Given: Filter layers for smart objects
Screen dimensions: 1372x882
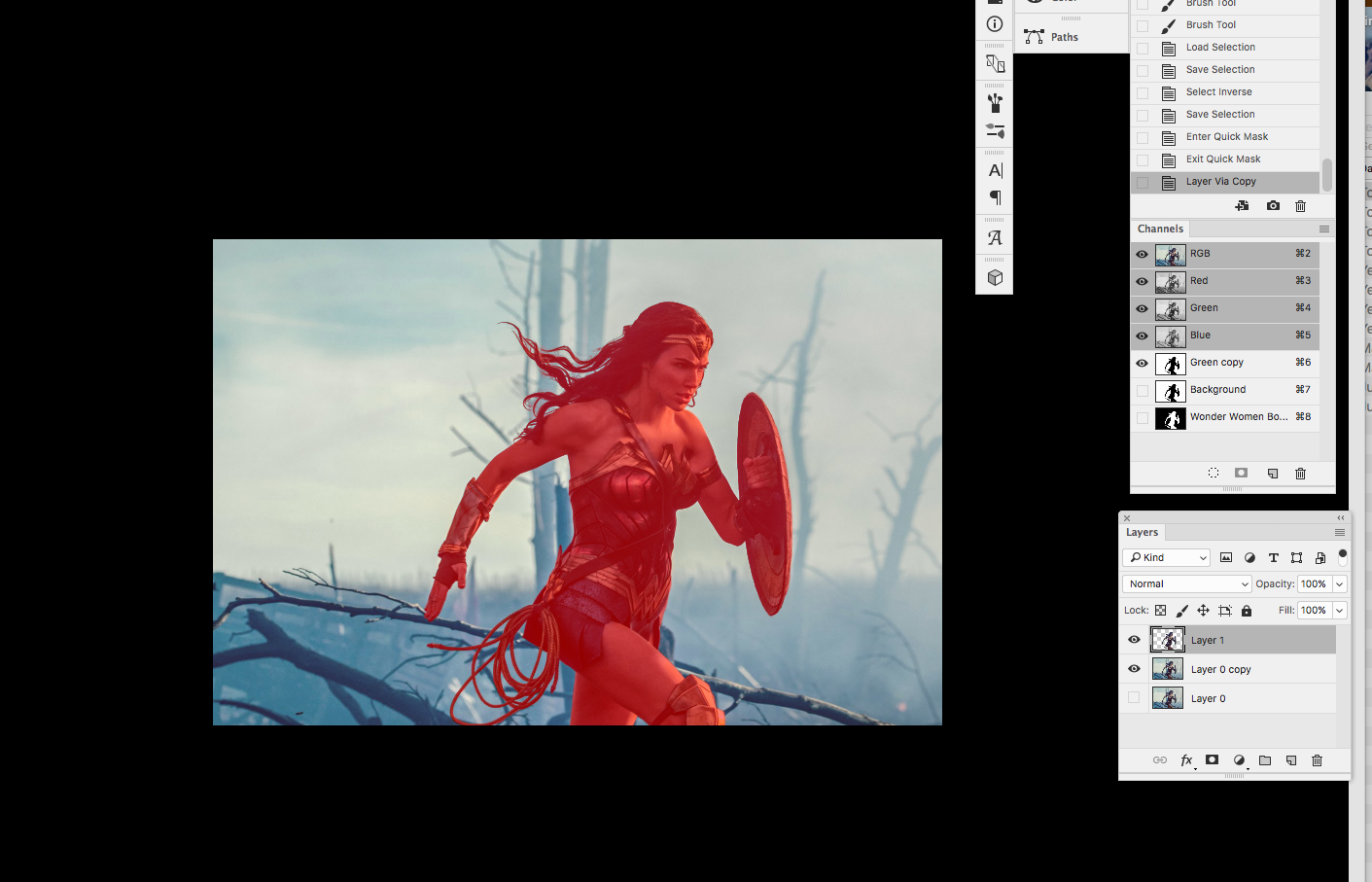Looking at the screenshot, I should pyautogui.click(x=1319, y=558).
